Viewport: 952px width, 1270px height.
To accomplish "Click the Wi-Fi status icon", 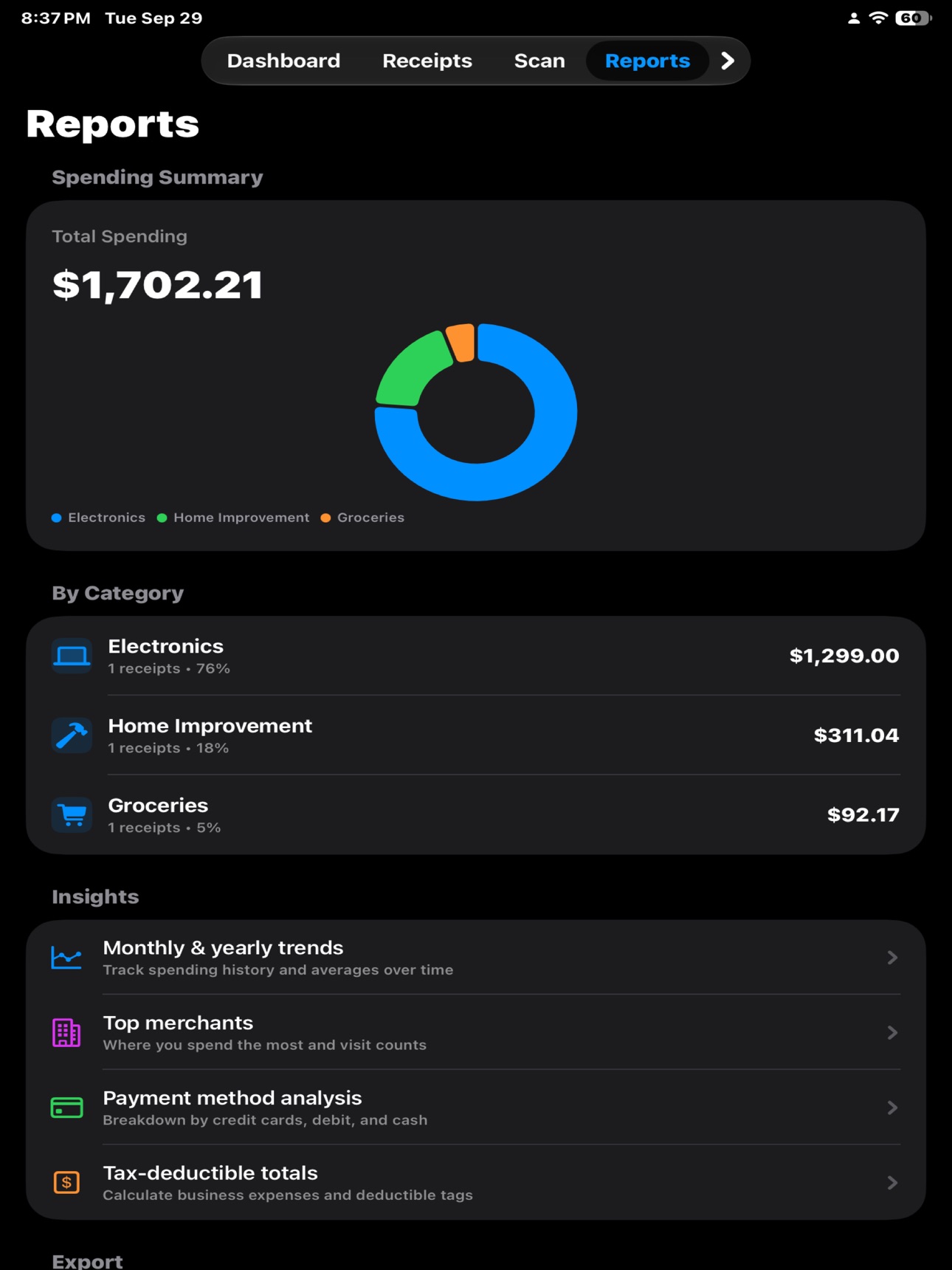I will coord(878,18).
